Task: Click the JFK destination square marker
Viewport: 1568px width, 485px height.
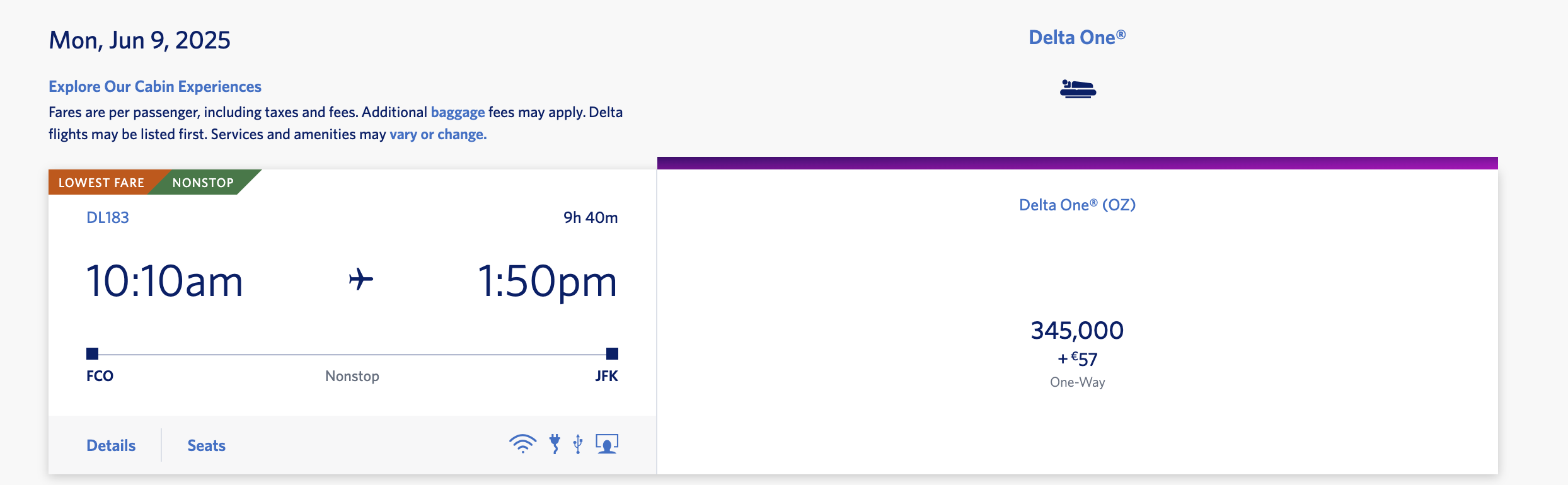Action: [x=612, y=353]
